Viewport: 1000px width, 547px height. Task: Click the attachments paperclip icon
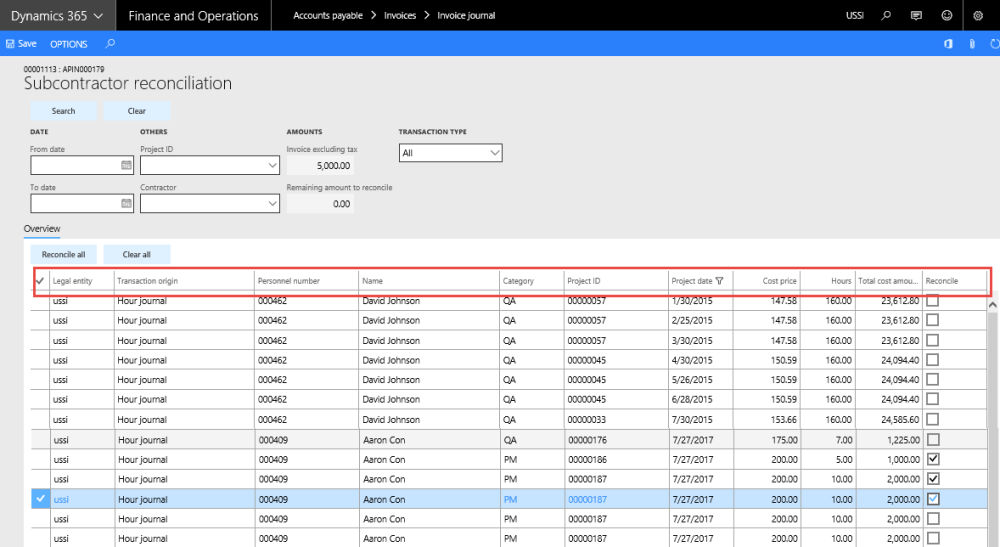pos(971,44)
